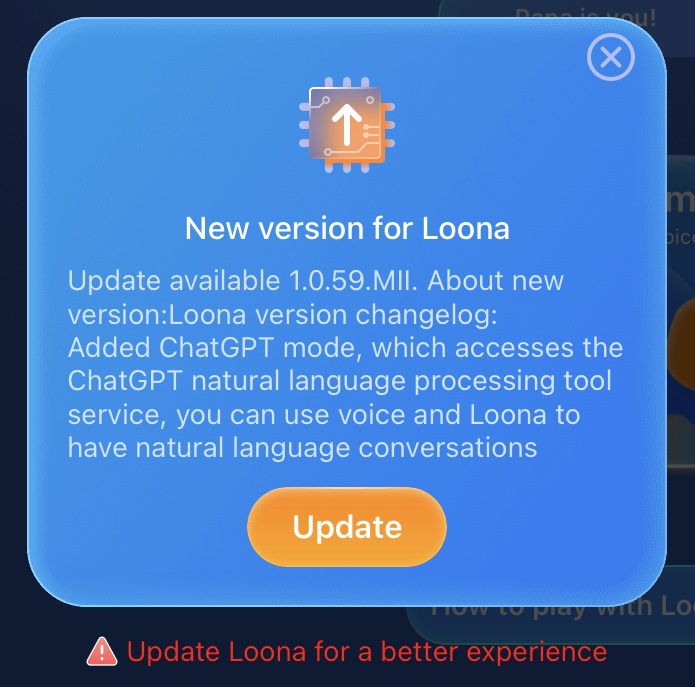Open the red 'Update Loona for a better experience' notice
Image resolution: width=695 pixels, height=687 pixels.
pos(347,652)
